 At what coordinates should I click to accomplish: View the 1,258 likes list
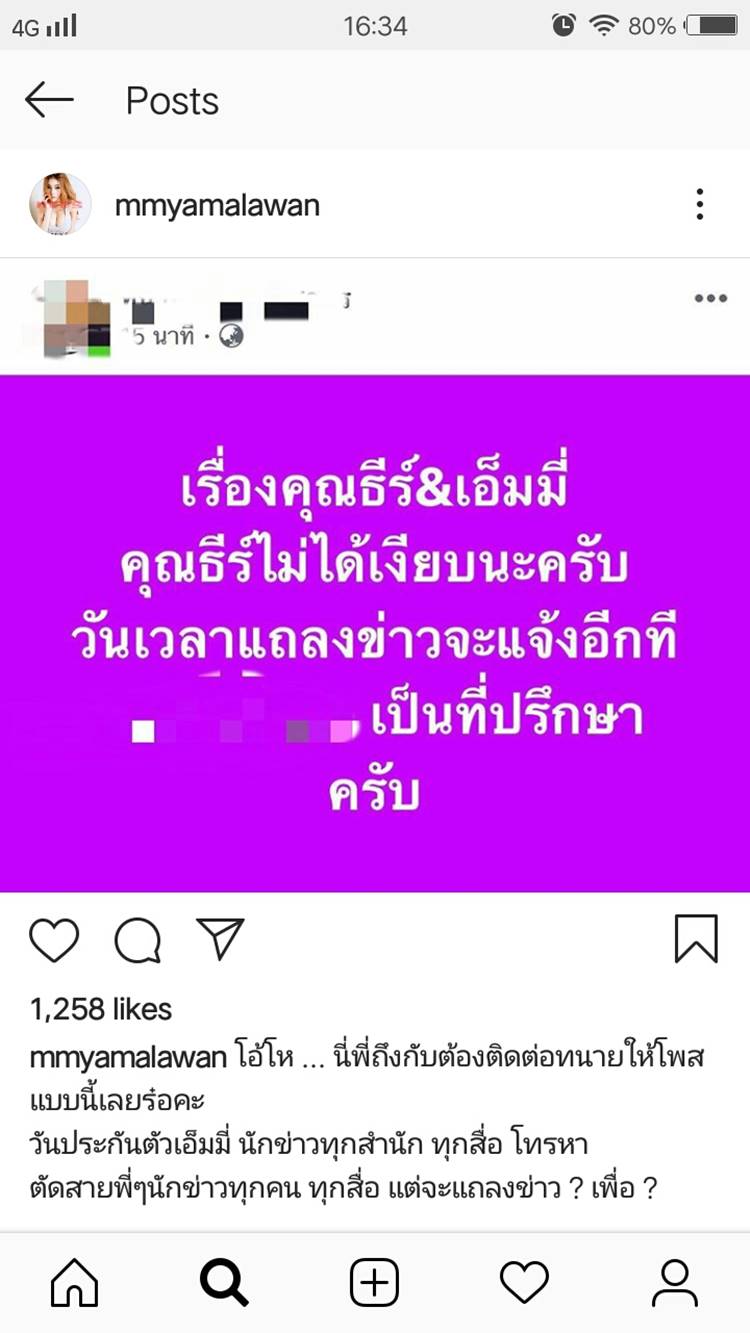[x=101, y=1010]
